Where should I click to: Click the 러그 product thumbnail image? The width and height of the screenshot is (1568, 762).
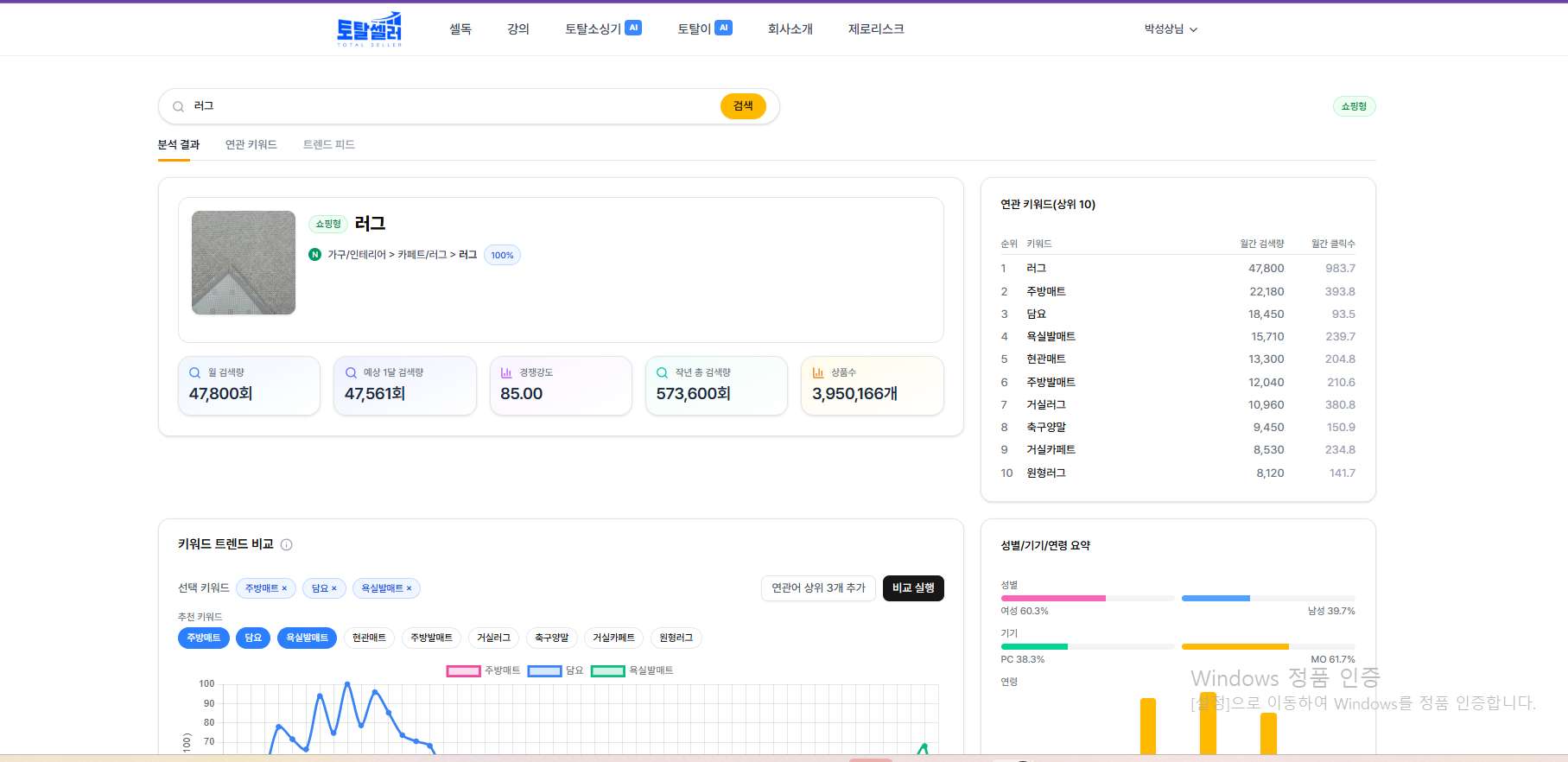click(244, 263)
